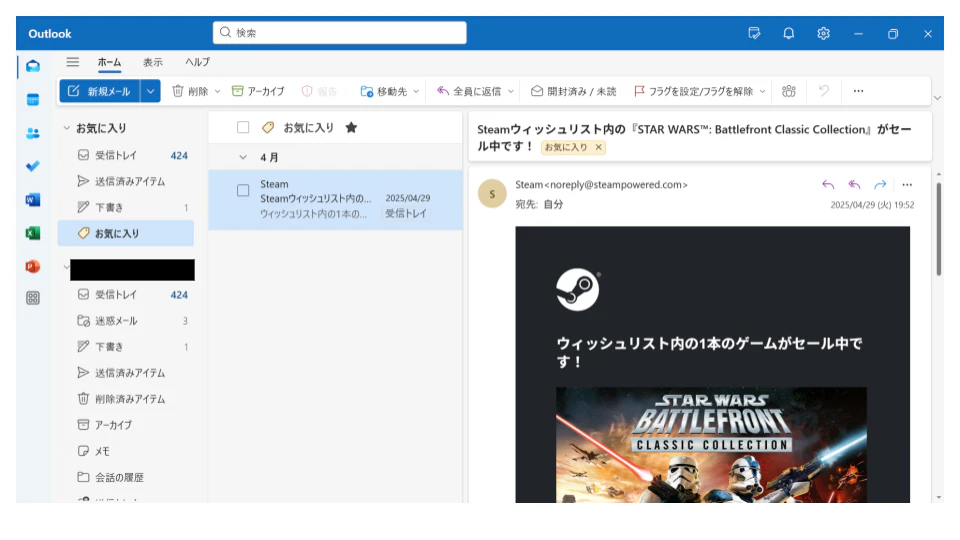Click the Battlefront Classic Collection banner image
960x540 pixels.
click(x=711, y=444)
